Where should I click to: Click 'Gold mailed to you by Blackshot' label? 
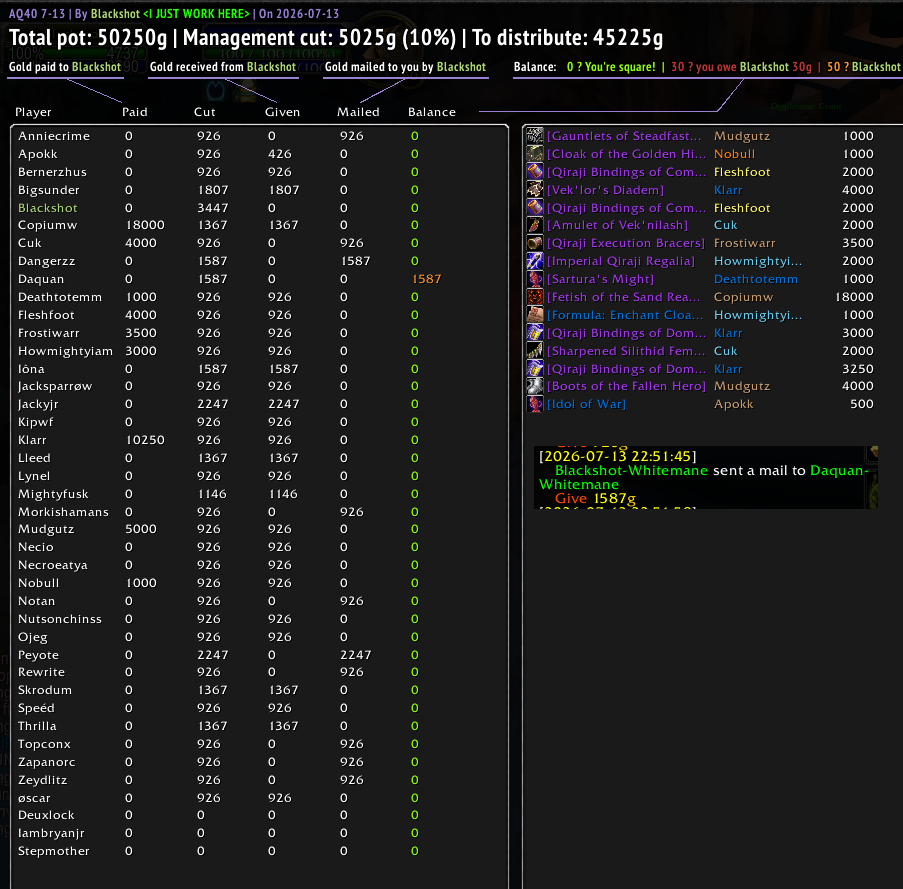click(x=405, y=67)
